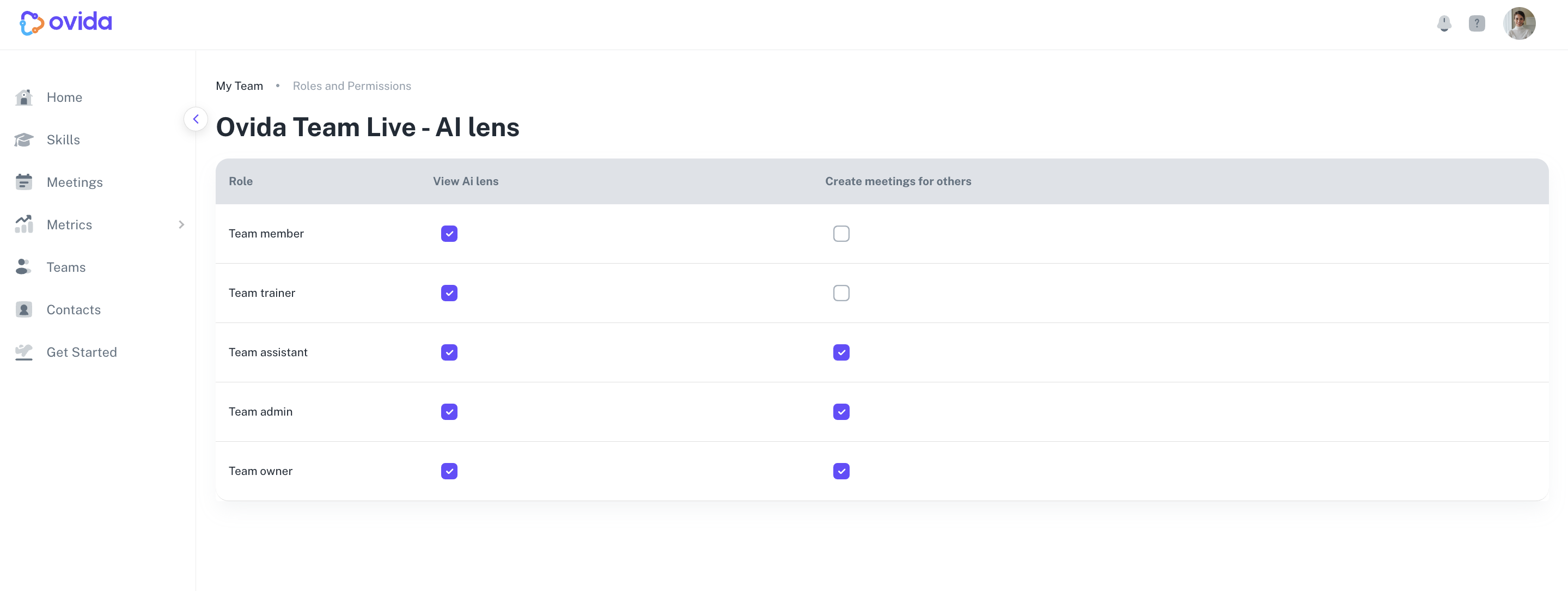Open the user profile avatar
Image resolution: width=1568 pixels, height=591 pixels.
tap(1520, 24)
